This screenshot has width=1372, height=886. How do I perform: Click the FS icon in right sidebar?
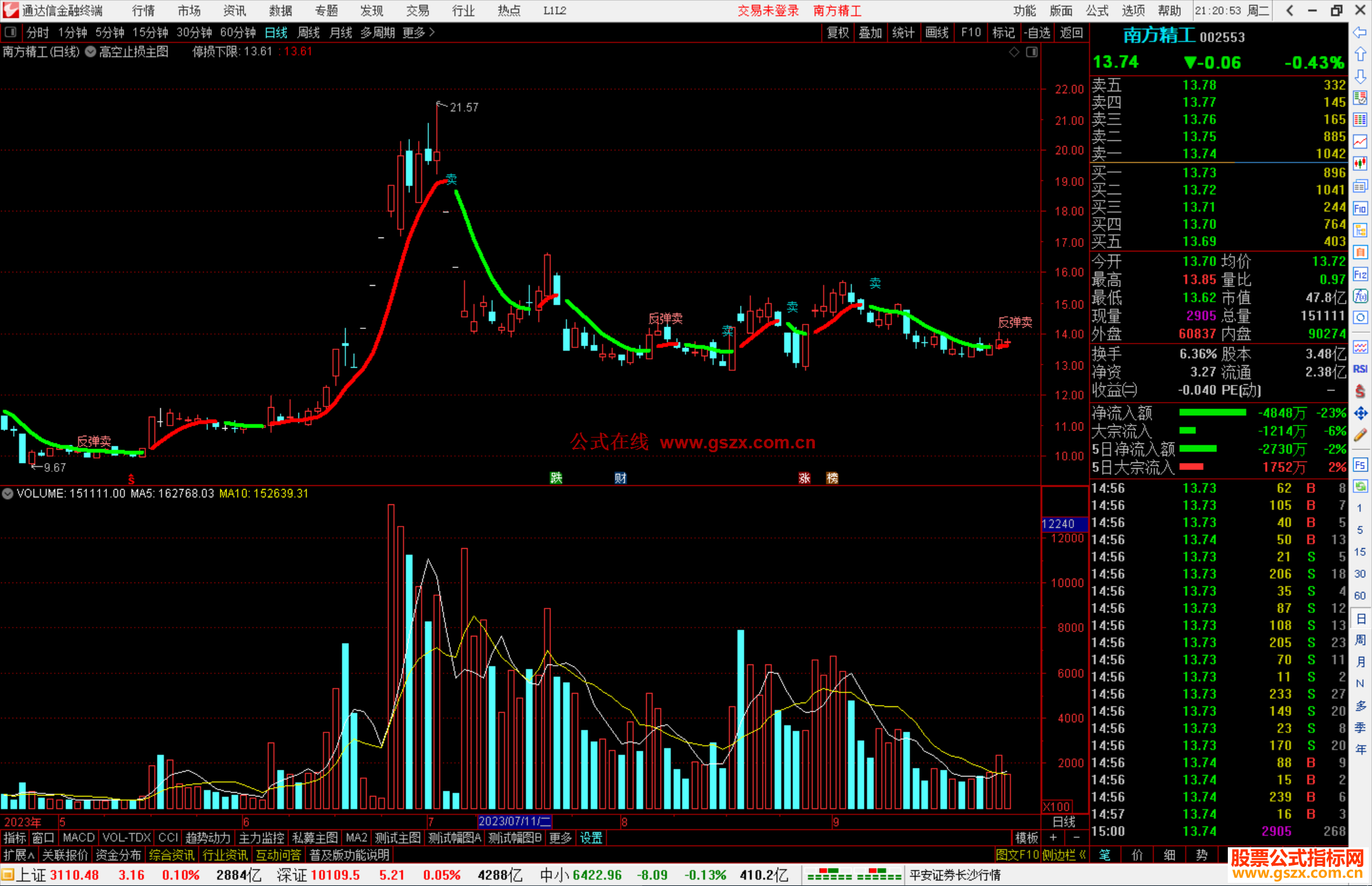tap(1360, 465)
